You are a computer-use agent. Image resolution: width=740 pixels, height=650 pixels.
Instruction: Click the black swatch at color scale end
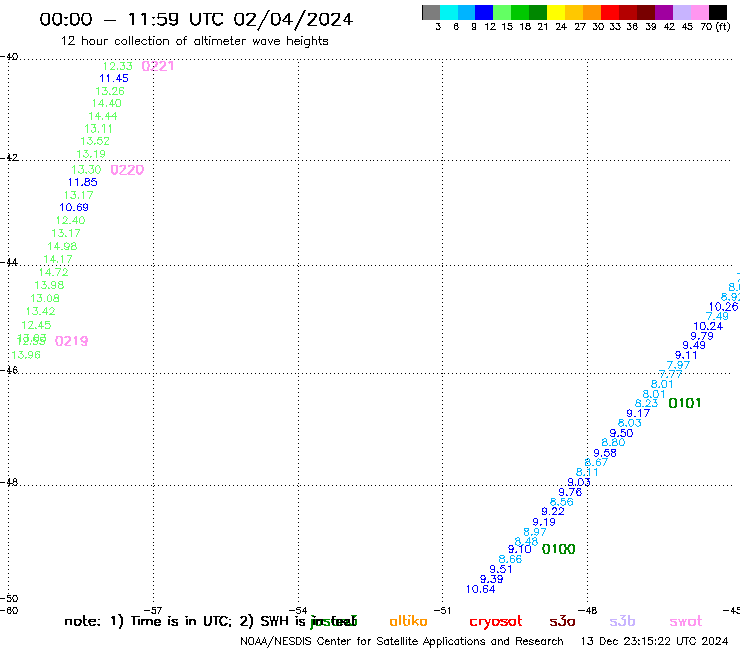coord(717,12)
